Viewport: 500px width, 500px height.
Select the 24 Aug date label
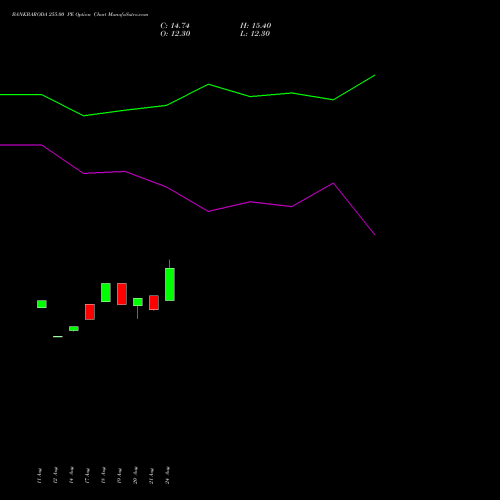coord(167,475)
